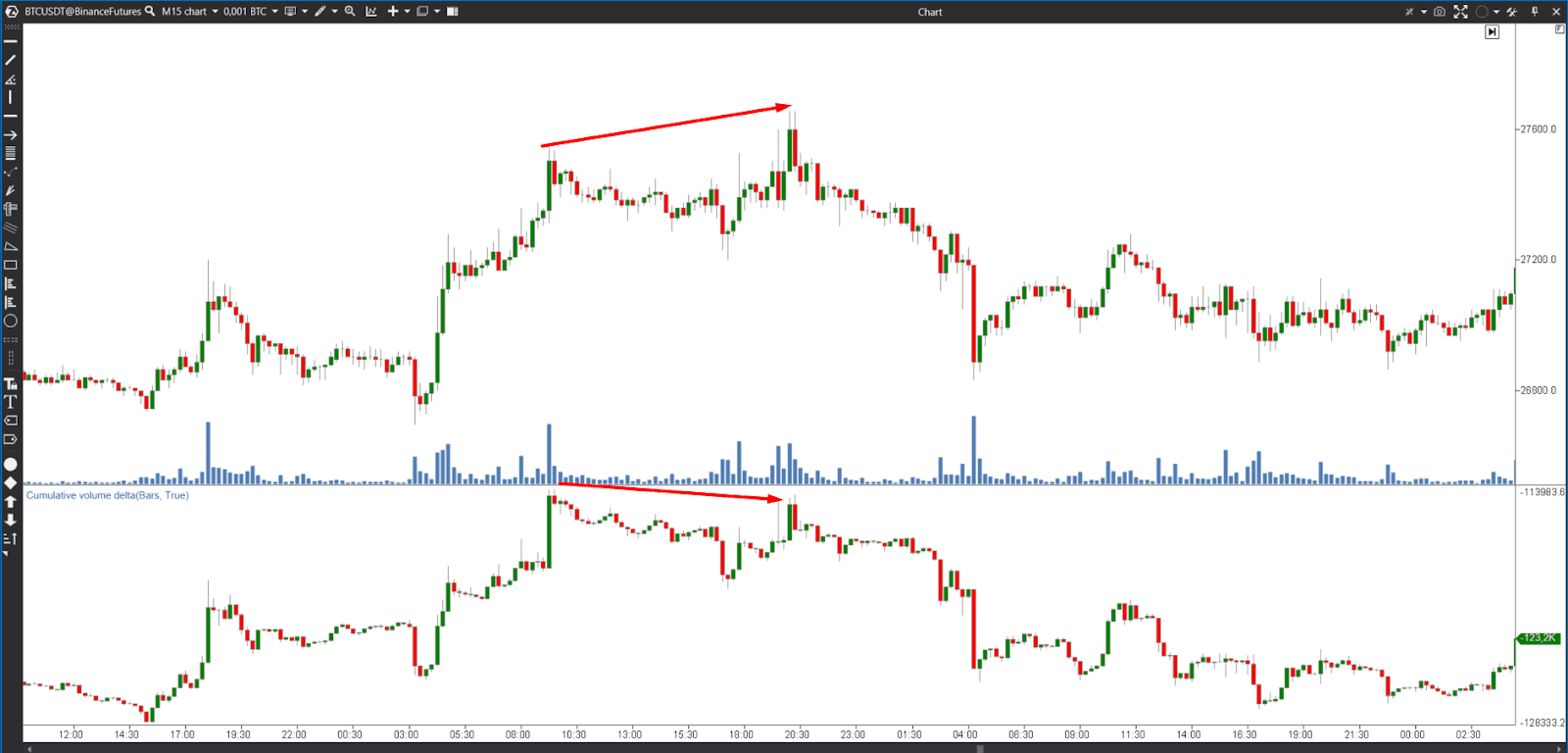Viewport: 1568px width, 753px height.
Task: Click the 04:00 time axis label
Action: tap(964, 734)
